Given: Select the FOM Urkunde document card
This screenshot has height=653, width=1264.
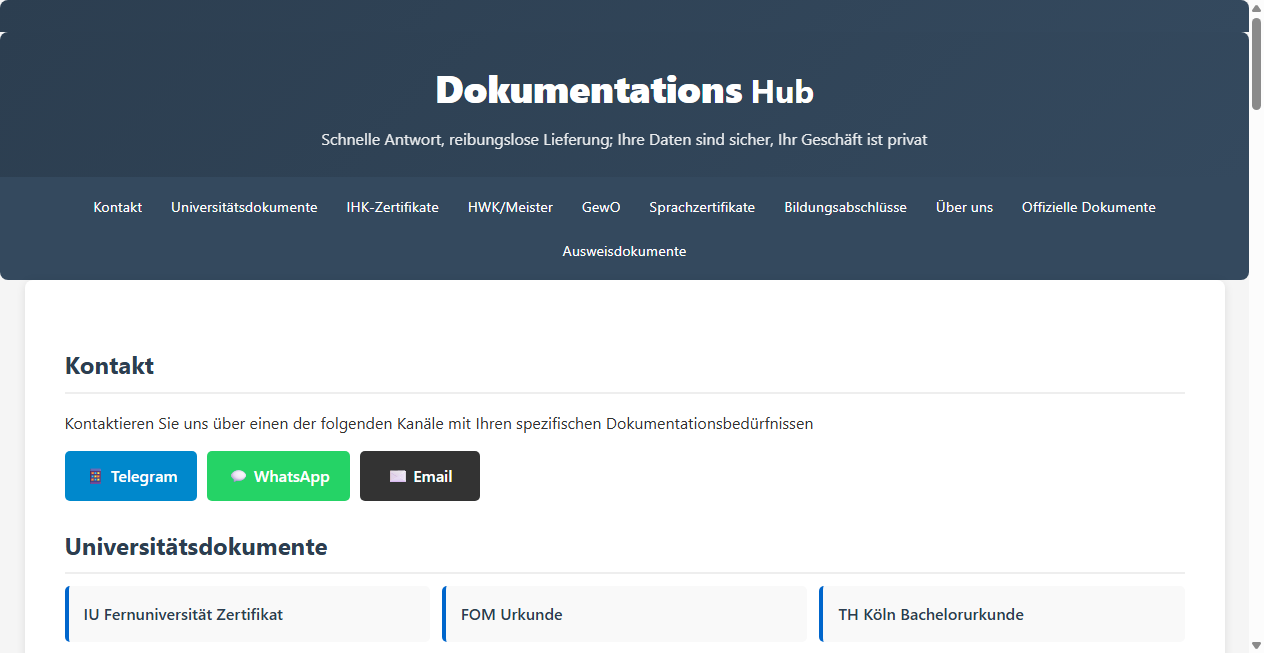Looking at the screenshot, I should tap(624, 614).
